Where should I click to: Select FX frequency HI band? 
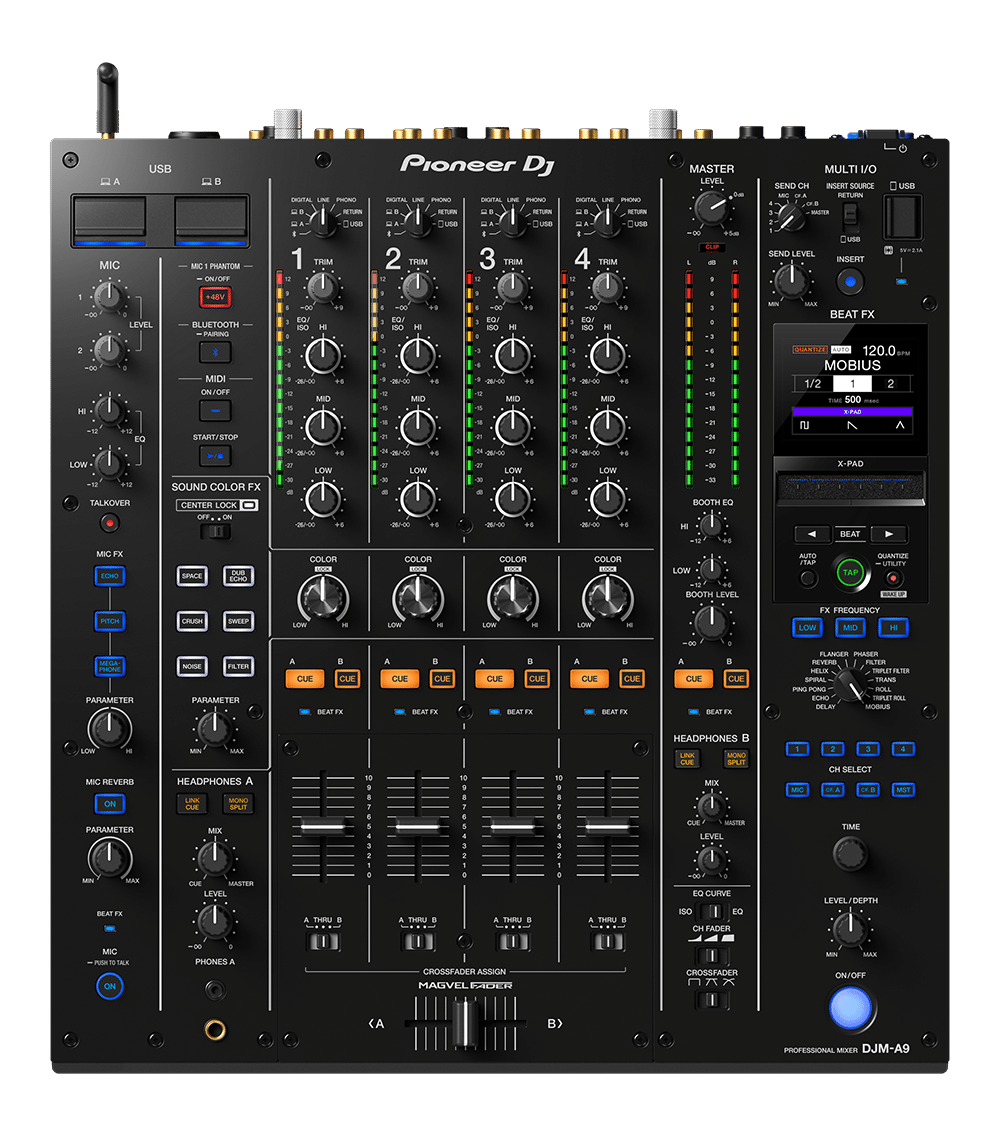coord(893,627)
